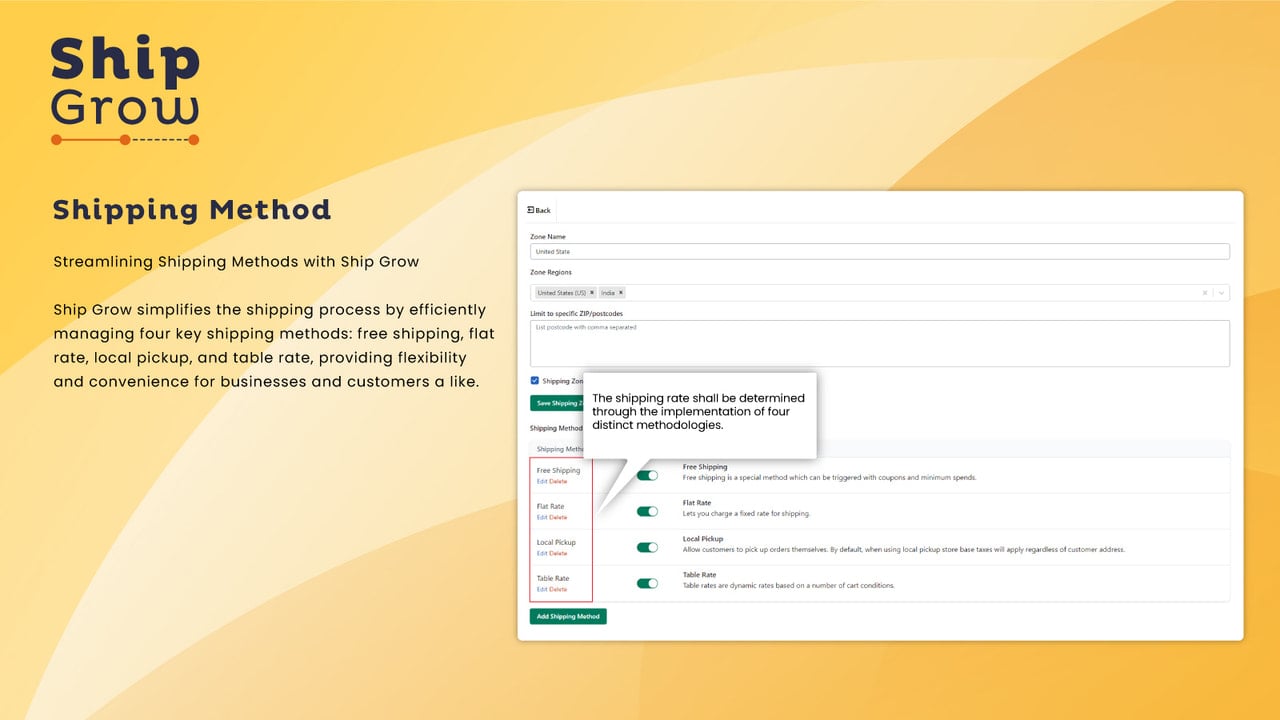Clear all Zone Regions with the X icon
The height and width of the screenshot is (720, 1280).
click(1205, 293)
